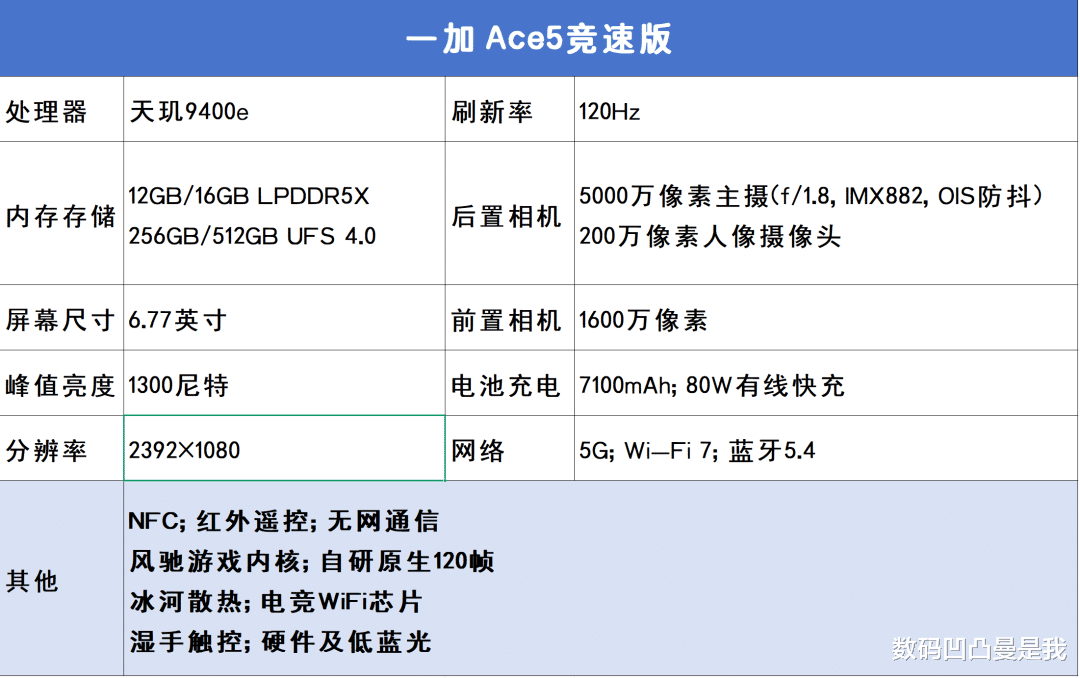1080x678 pixels.
Task: Click the 风驰游戏内核; 自研原生120帧 line
Action: tap(311, 561)
